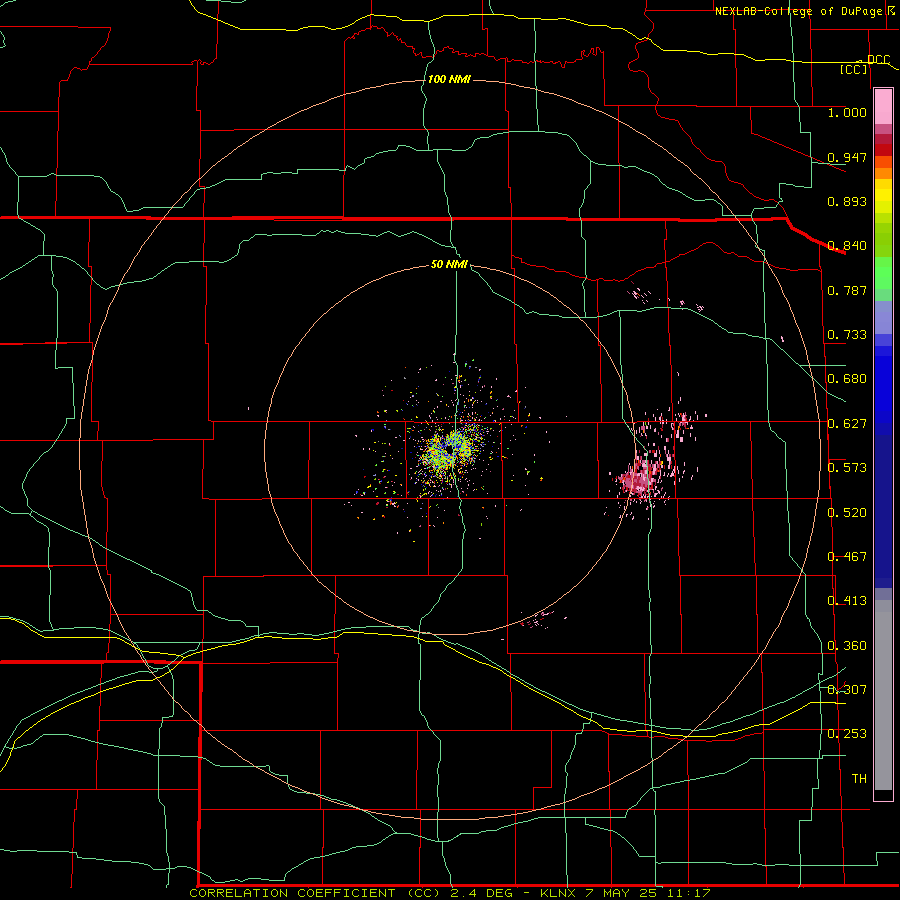Click the 0.733 color scale value
Viewport: 900px width, 900px height.
click(x=847, y=335)
